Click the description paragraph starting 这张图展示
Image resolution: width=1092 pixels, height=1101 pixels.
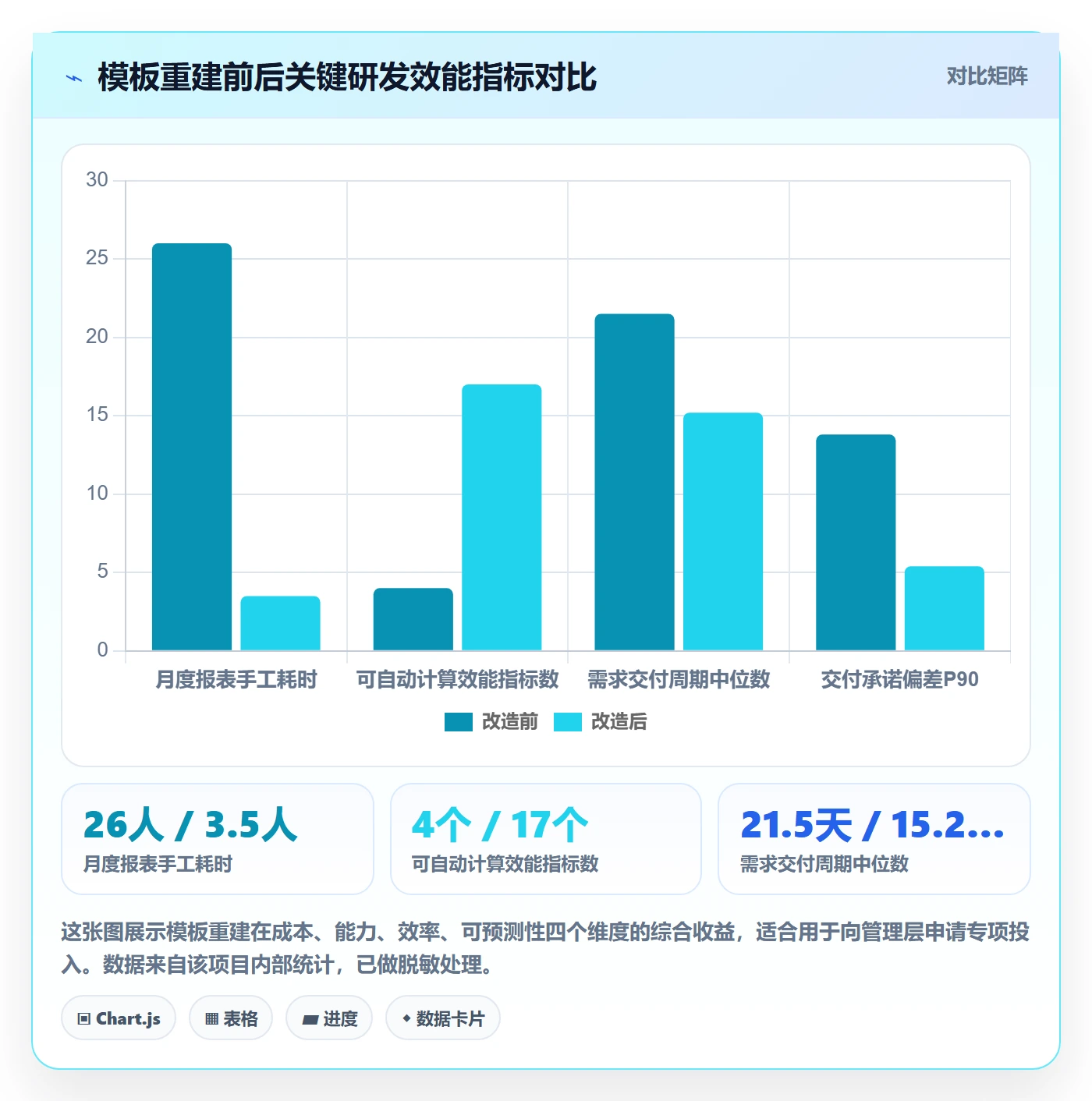545,948
